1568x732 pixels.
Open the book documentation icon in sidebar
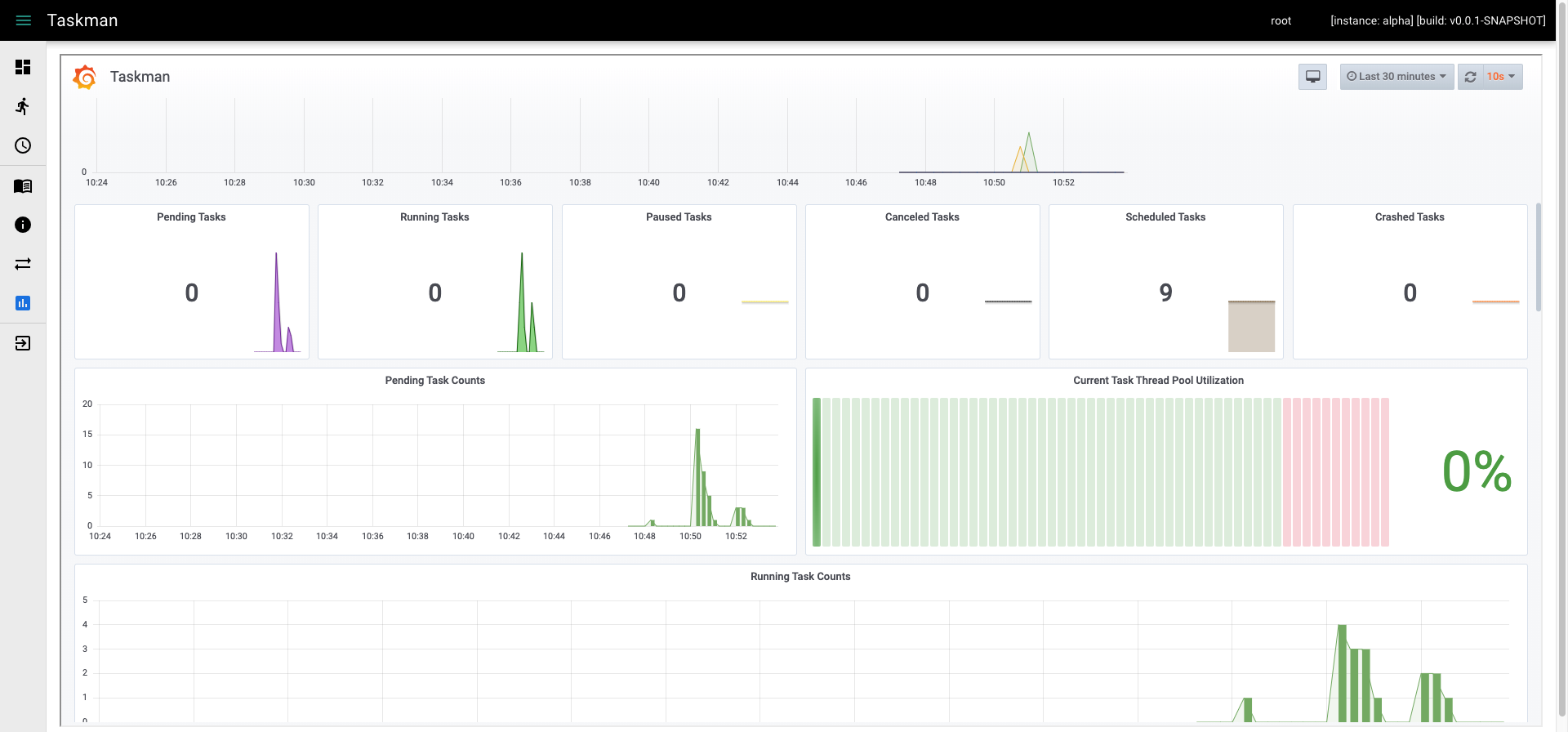[23, 186]
